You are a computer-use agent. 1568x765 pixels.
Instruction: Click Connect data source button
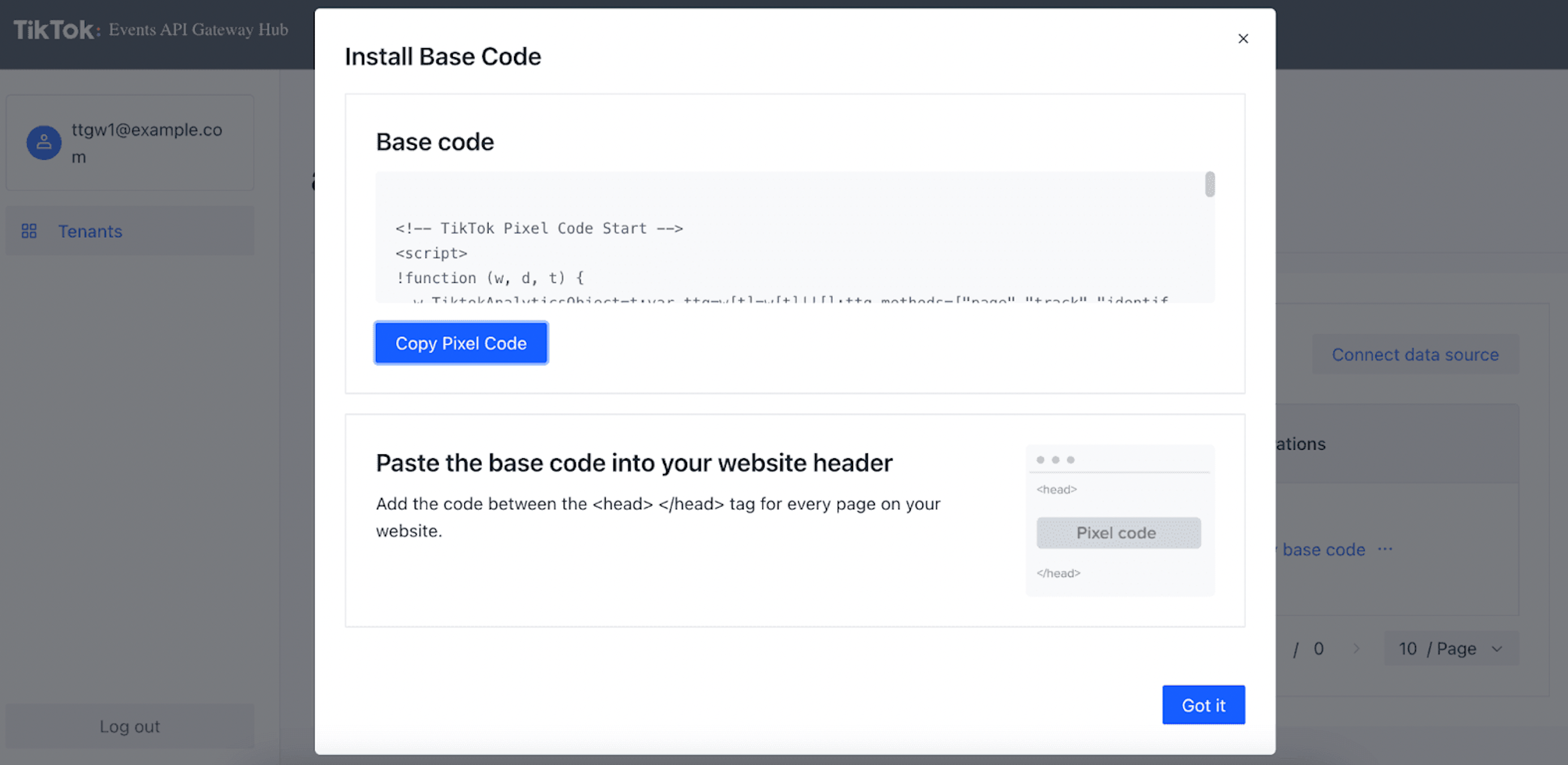coord(1415,354)
